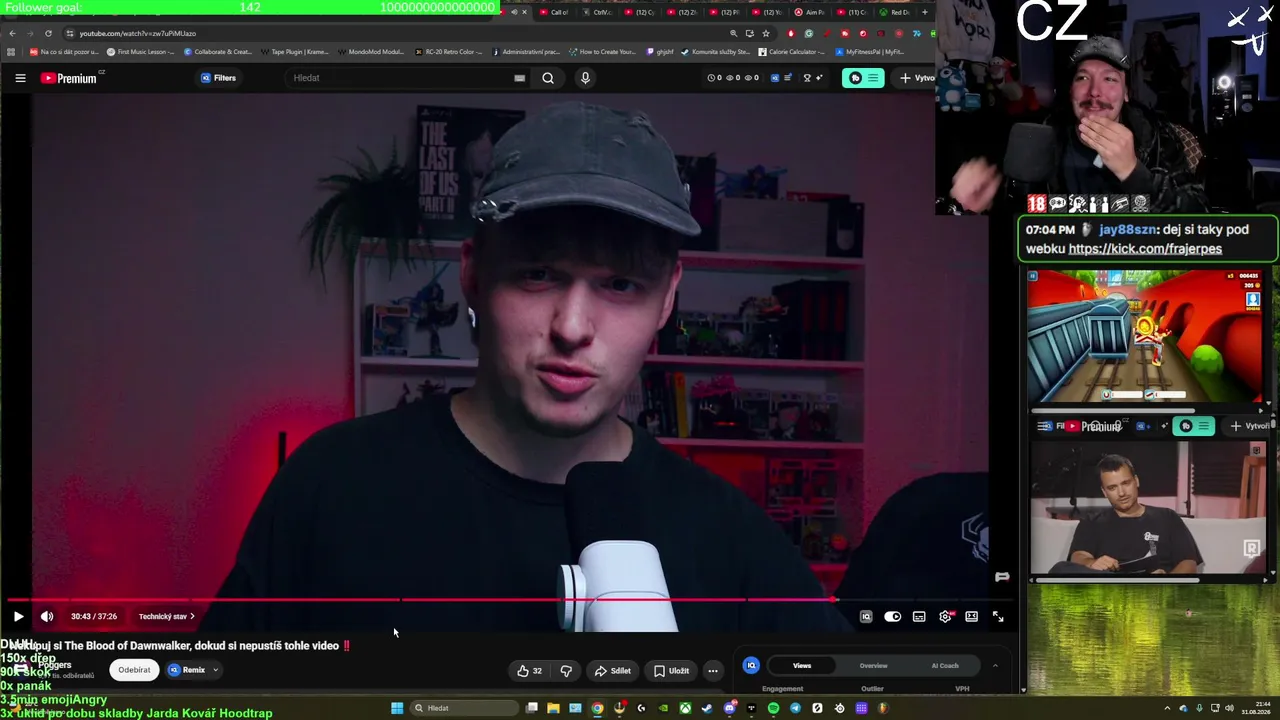Image resolution: width=1280 pixels, height=720 pixels.
Task: Switch to theater mode
Action: [971, 617]
